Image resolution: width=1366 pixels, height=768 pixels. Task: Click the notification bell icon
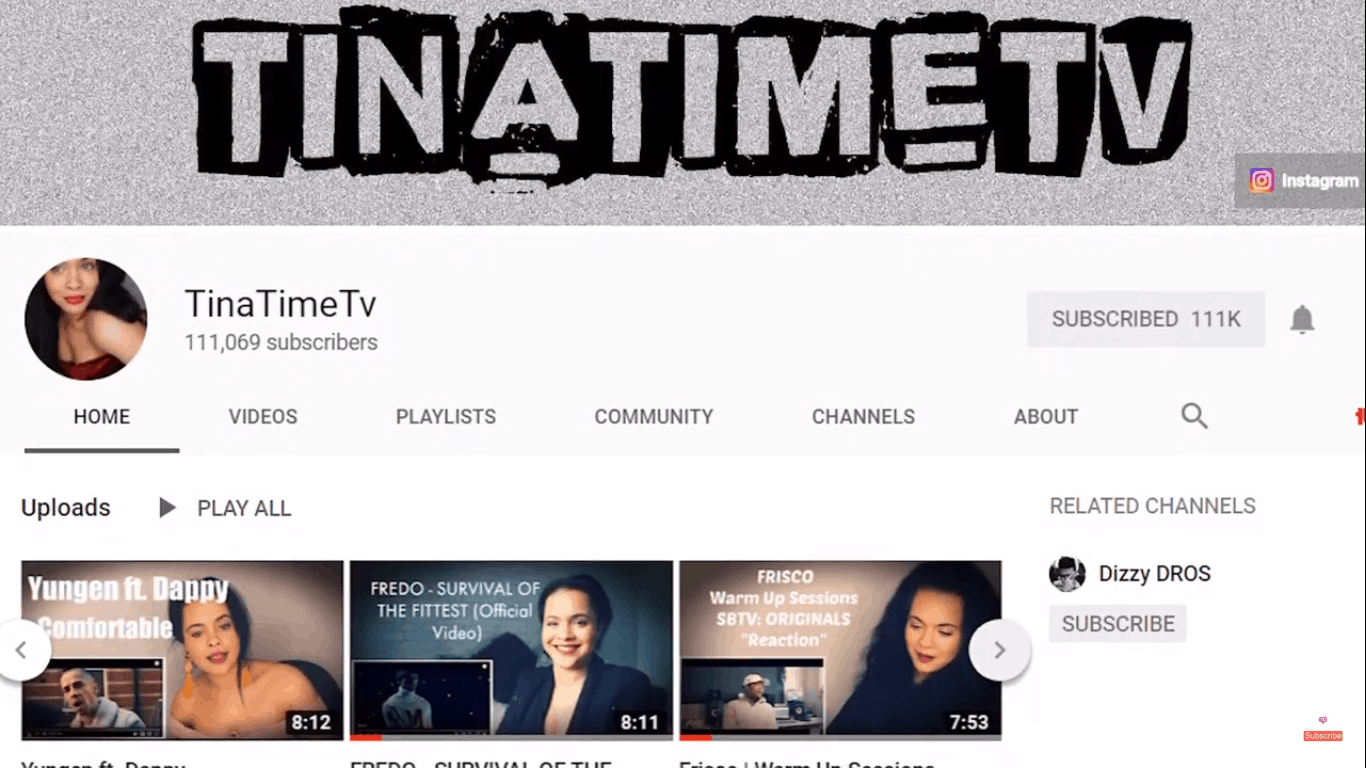[x=1301, y=319]
